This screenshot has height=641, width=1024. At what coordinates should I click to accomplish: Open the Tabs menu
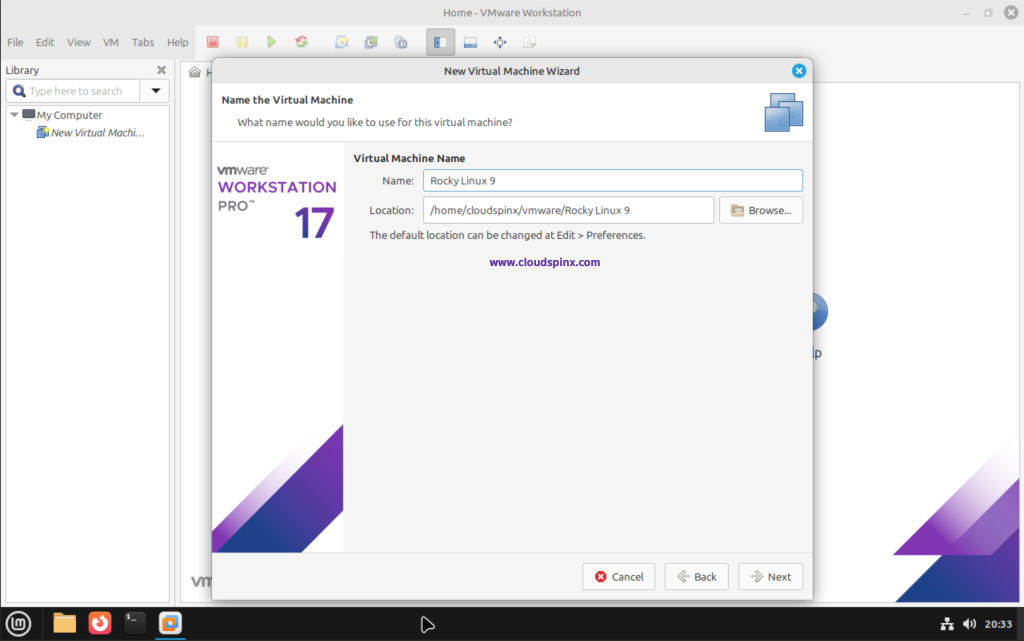[143, 42]
